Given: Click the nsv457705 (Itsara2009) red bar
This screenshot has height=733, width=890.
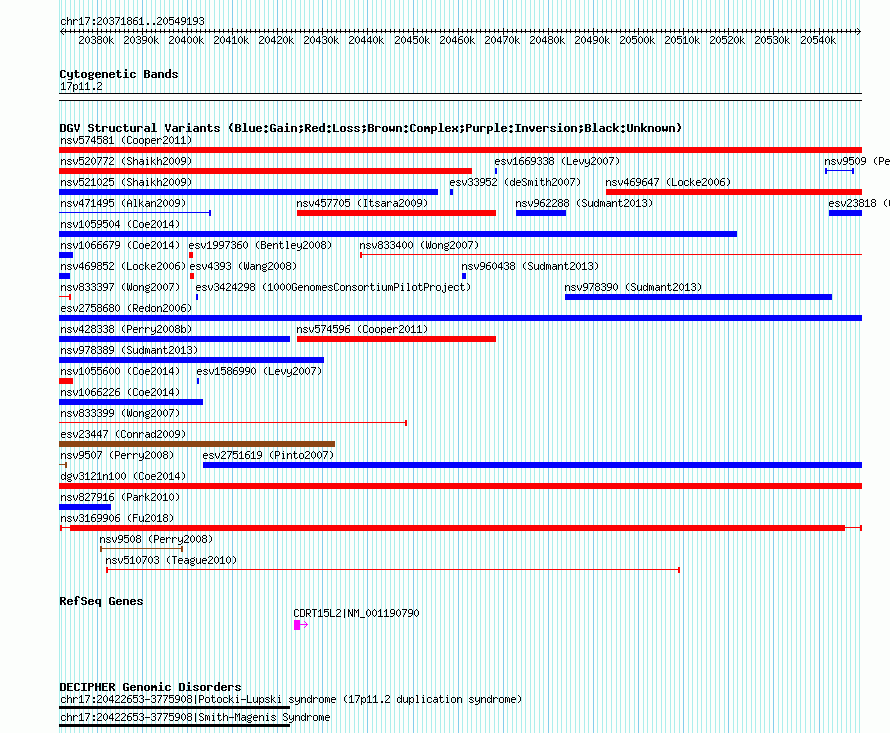Looking at the screenshot, I should pos(396,213).
